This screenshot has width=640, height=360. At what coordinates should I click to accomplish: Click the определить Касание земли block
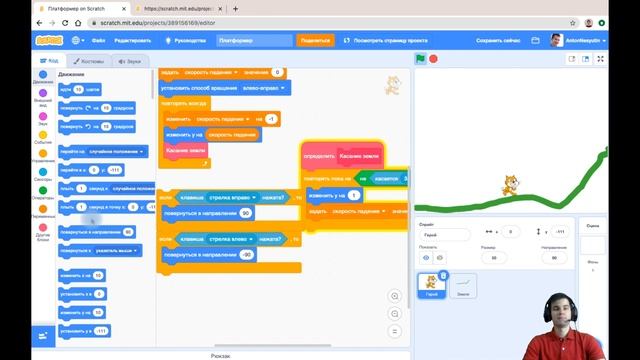tap(342, 155)
